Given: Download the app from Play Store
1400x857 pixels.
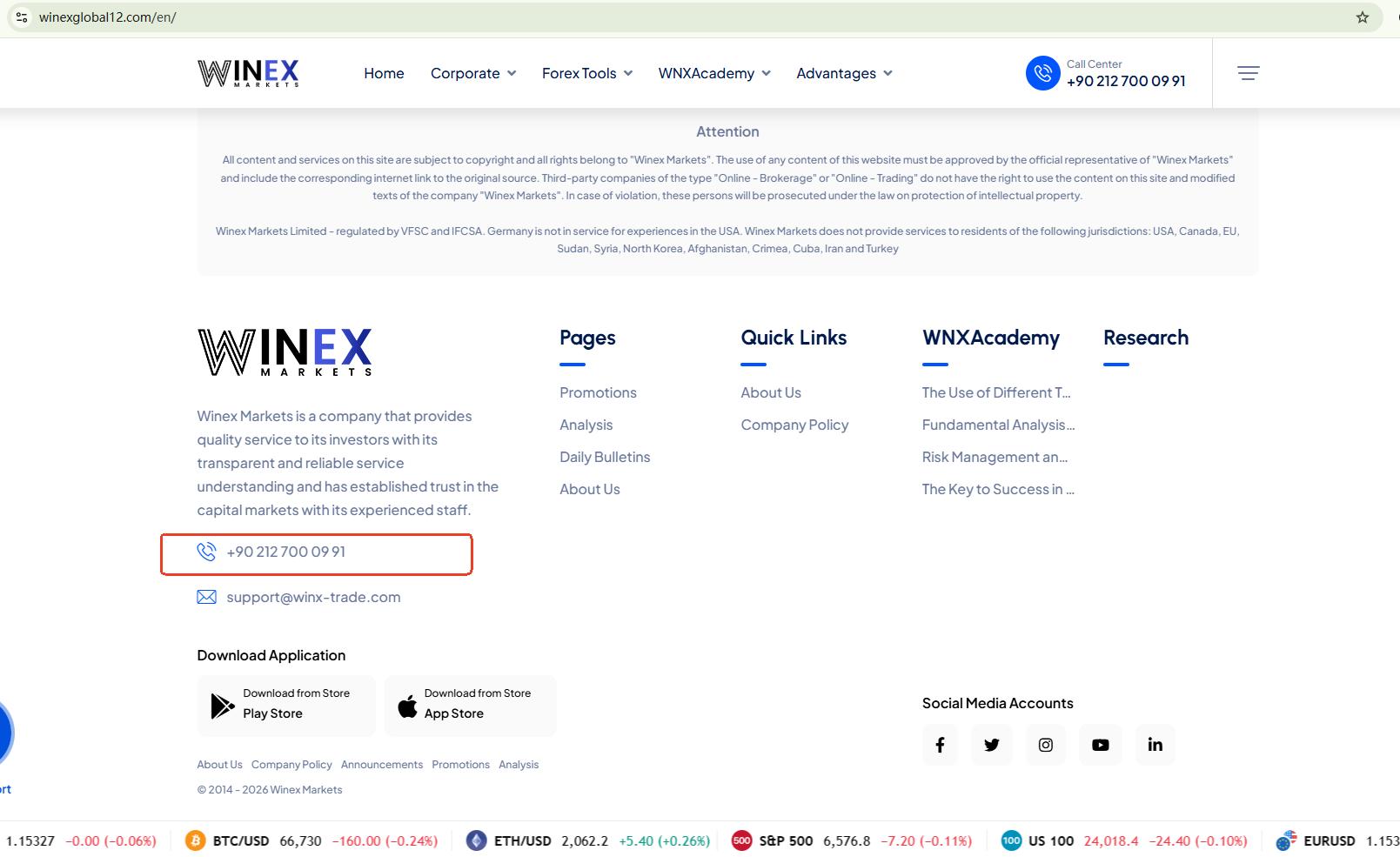Looking at the screenshot, I should (286, 706).
